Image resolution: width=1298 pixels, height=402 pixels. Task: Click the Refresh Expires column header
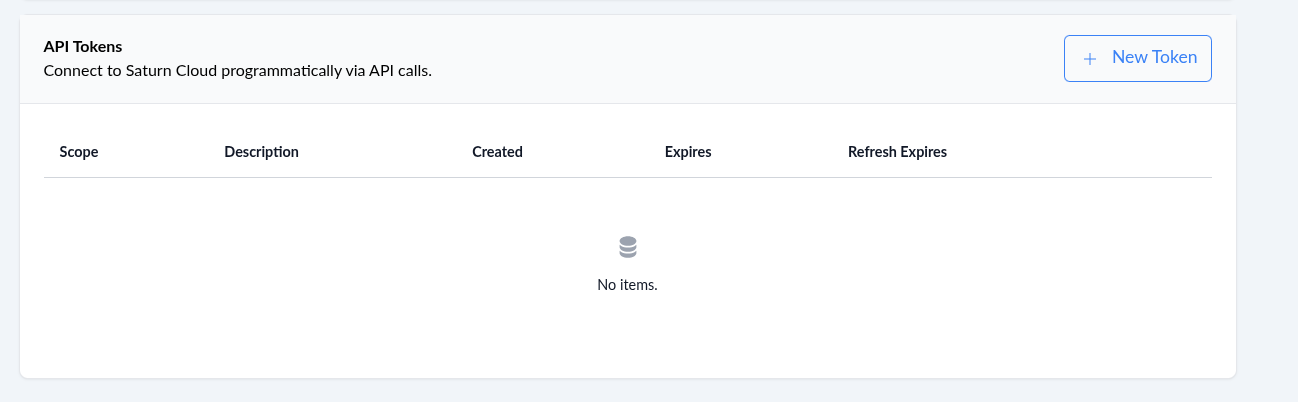[897, 152]
